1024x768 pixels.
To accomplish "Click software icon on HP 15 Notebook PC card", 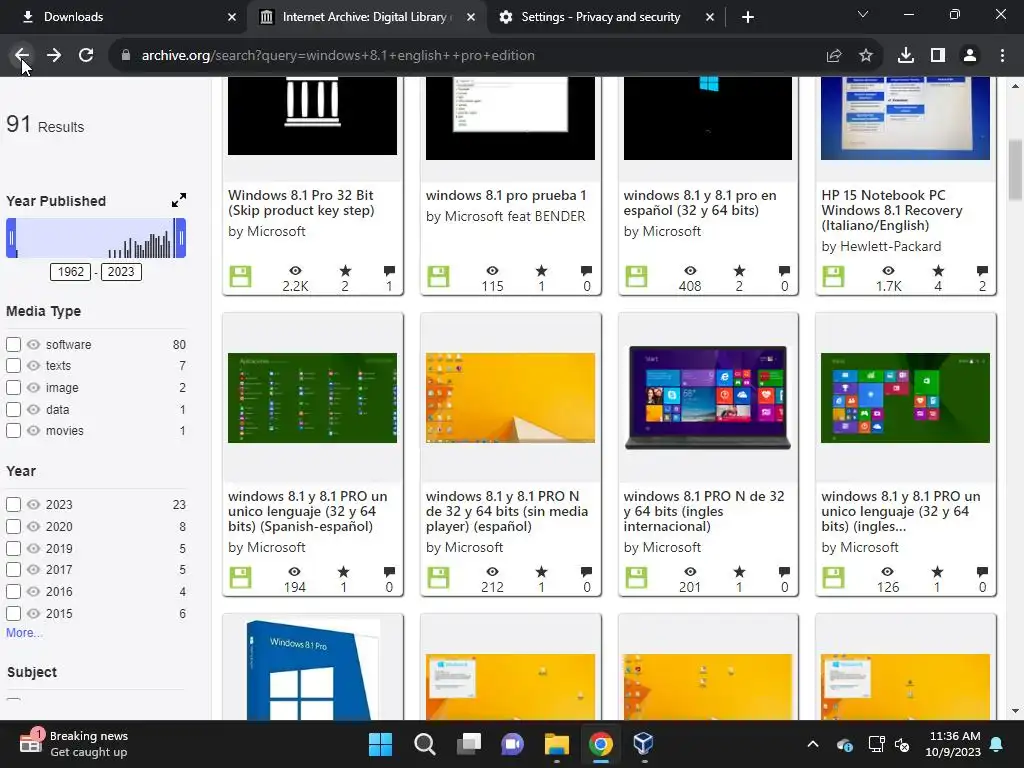I will pos(833,277).
